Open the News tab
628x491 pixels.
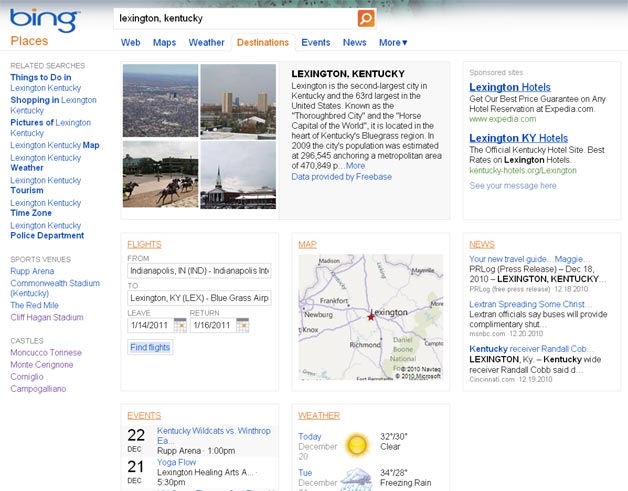(x=354, y=42)
